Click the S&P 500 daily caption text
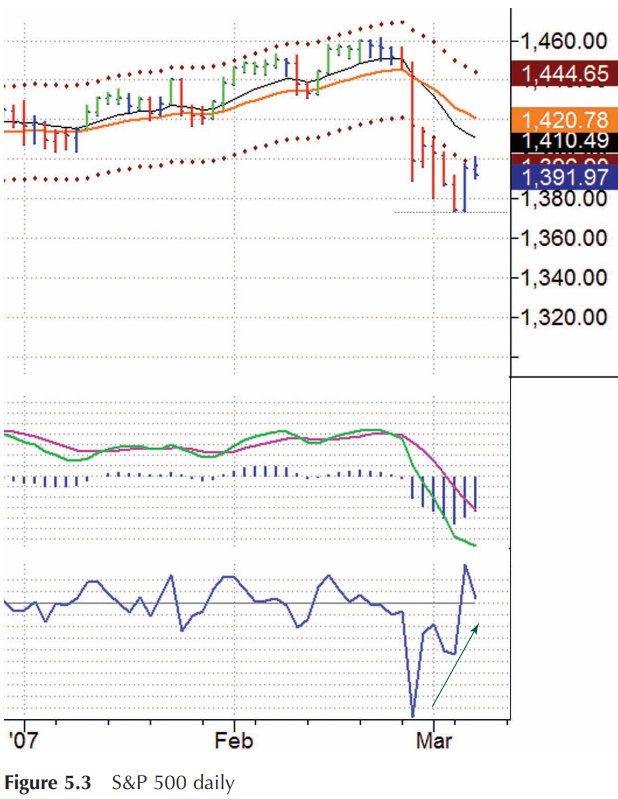Viewport: 618px width, 799px height. tap(173, 783)
